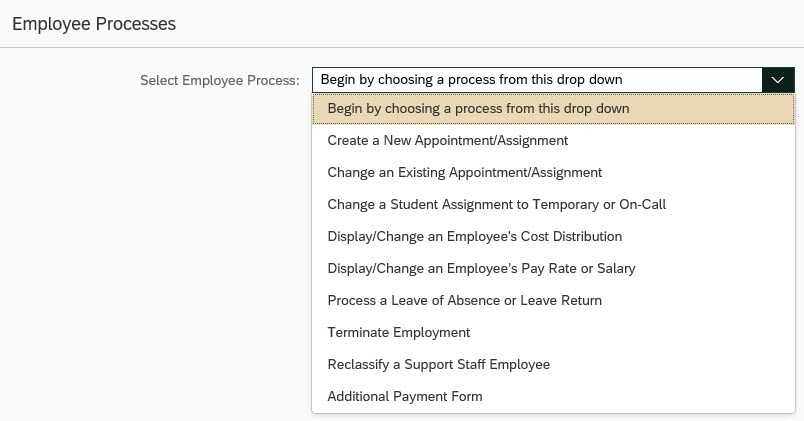The height and width of the screenshot is (421, 804).
Task: Collapse the open process list using the chevron
Action: (778, 80)
